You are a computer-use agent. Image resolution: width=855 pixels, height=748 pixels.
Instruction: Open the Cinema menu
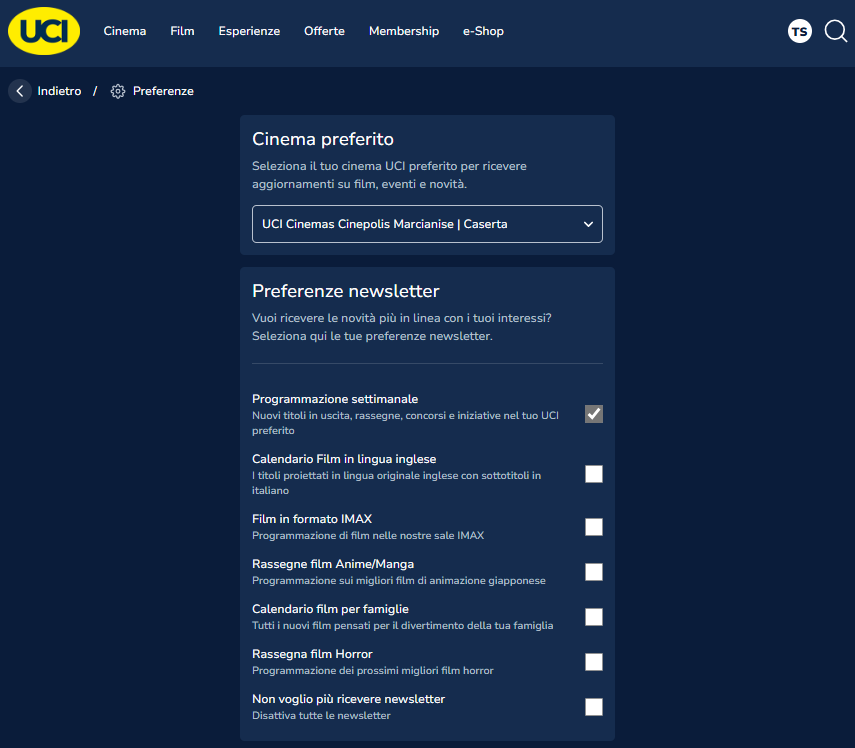pos(125,31)
